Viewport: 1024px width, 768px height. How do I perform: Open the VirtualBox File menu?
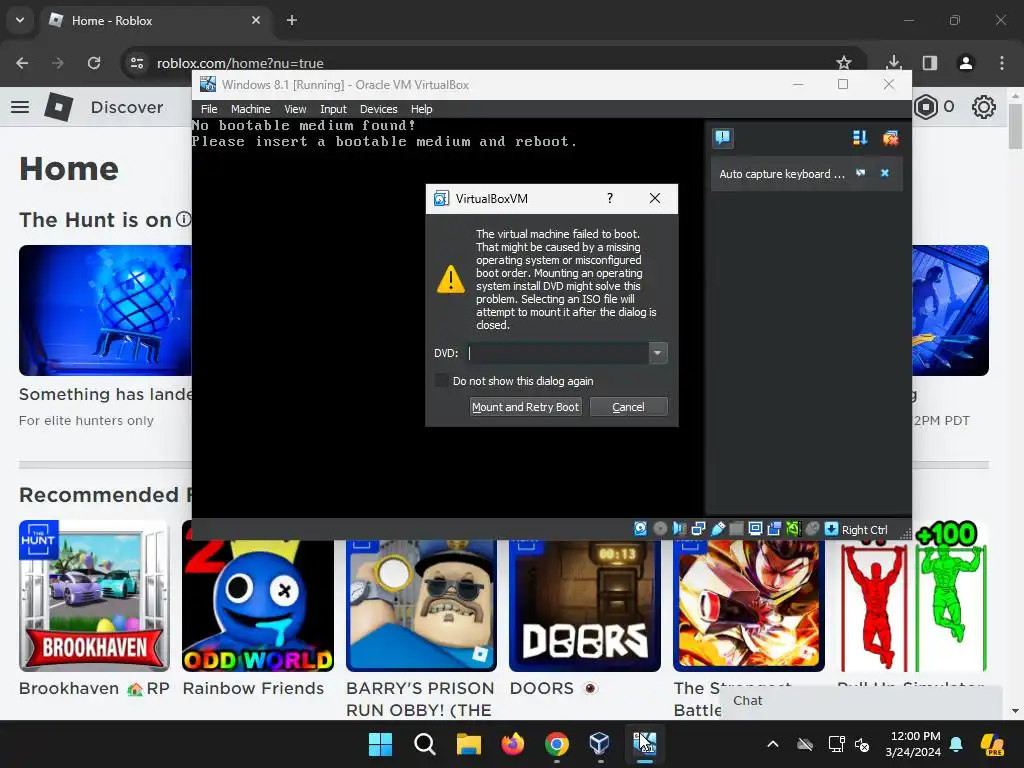209,109
